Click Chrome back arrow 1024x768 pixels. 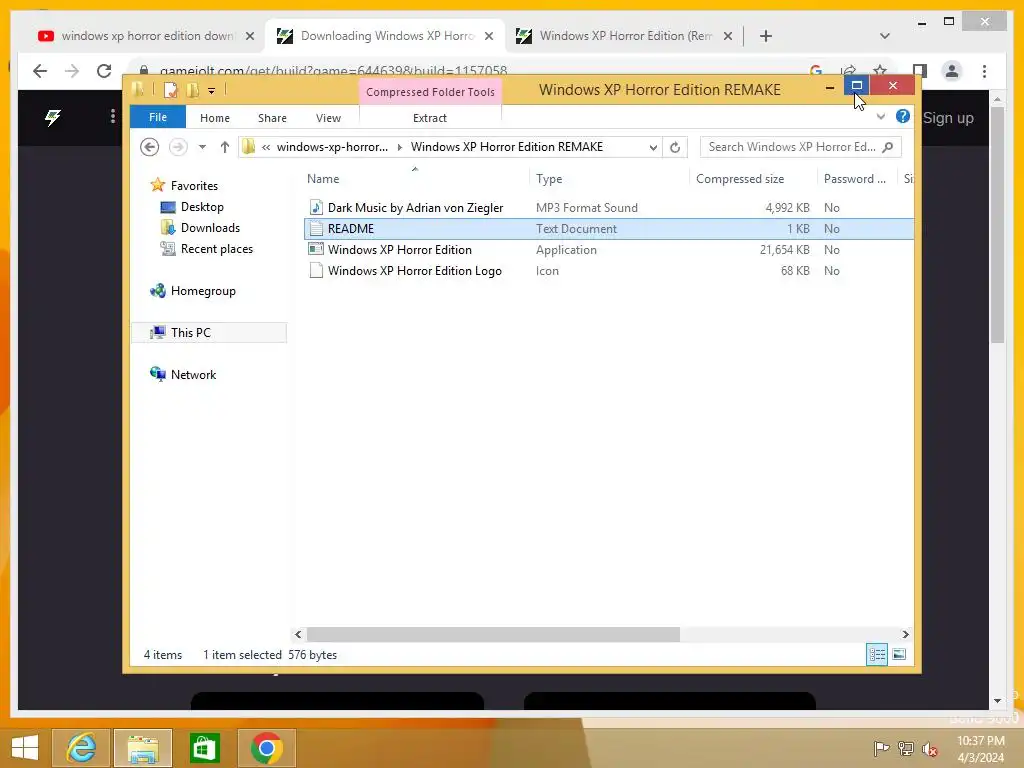coord(40,71)
